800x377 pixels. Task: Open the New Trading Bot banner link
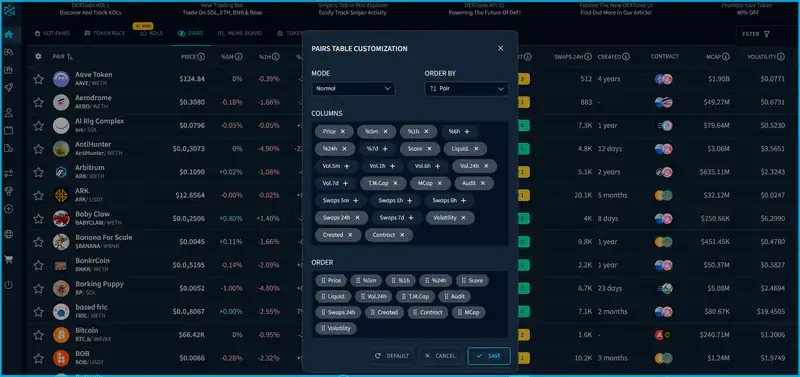click(x=221, y=8)
